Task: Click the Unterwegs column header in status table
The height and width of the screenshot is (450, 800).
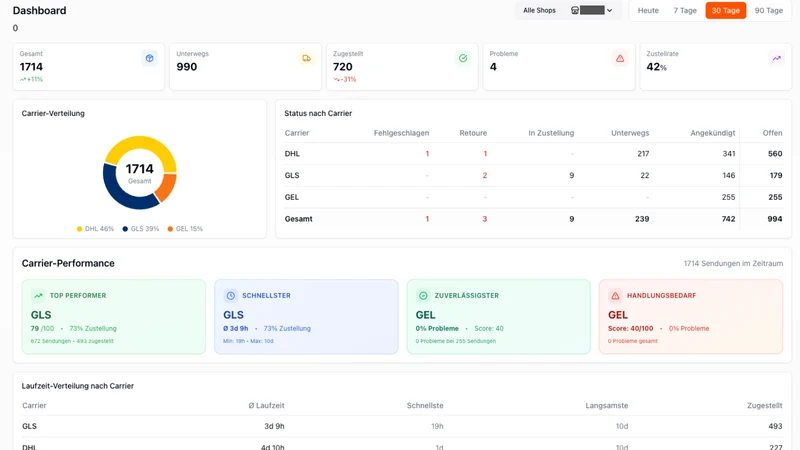Action: pyautogui.click(x=630, y=133)
